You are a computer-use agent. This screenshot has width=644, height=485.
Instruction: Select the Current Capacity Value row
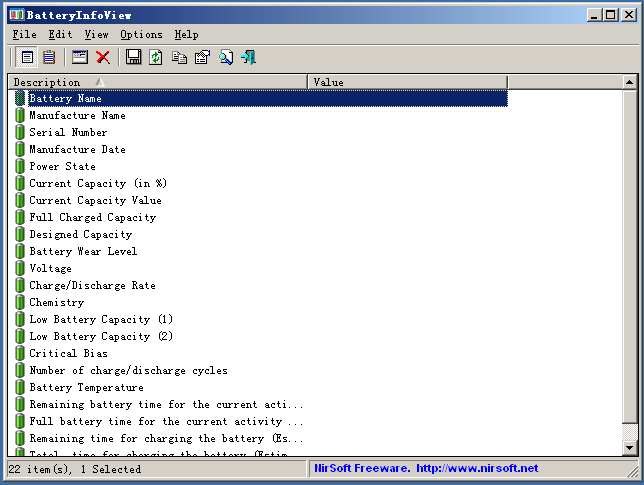pos(261,200)
